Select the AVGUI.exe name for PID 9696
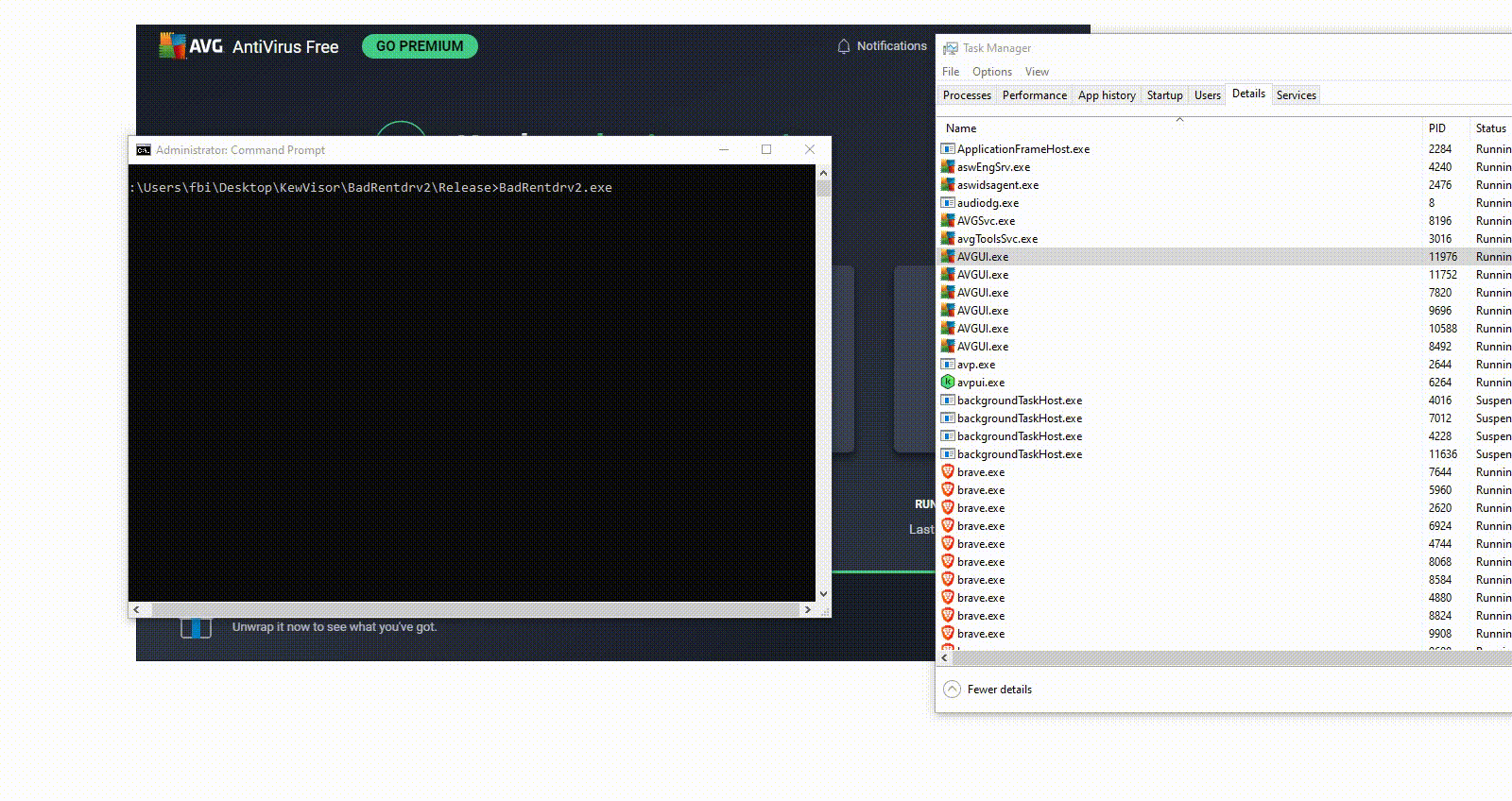Viewport: 1512px width, 801px height. click(x=983, y=311)
